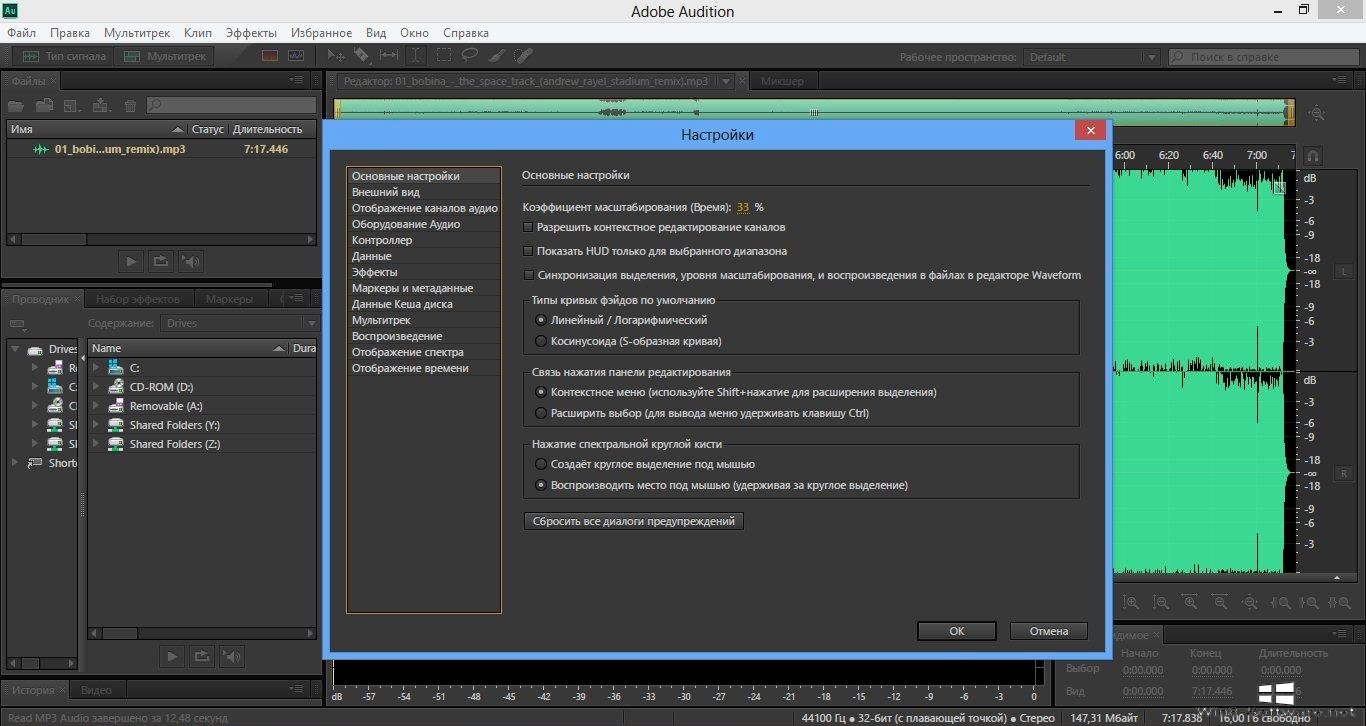Open Эффекты menu

(251, 33)
